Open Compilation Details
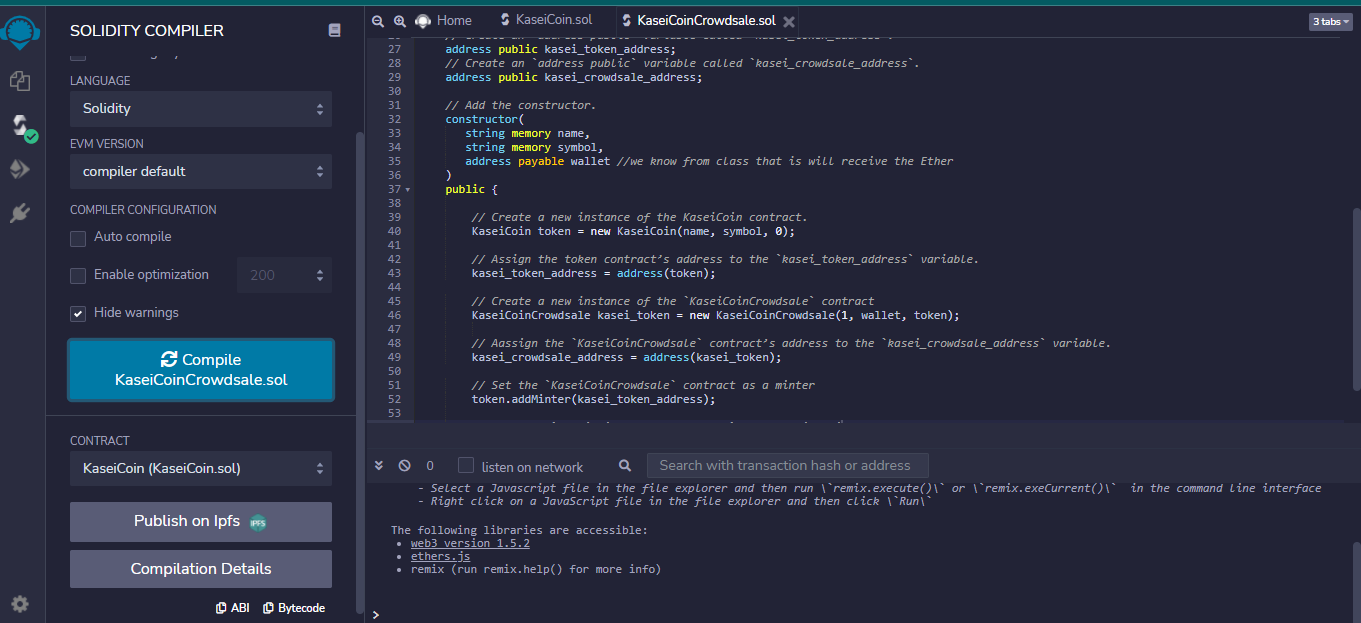This screenshot has height=623, width=1361. click(x=201, y=569)
